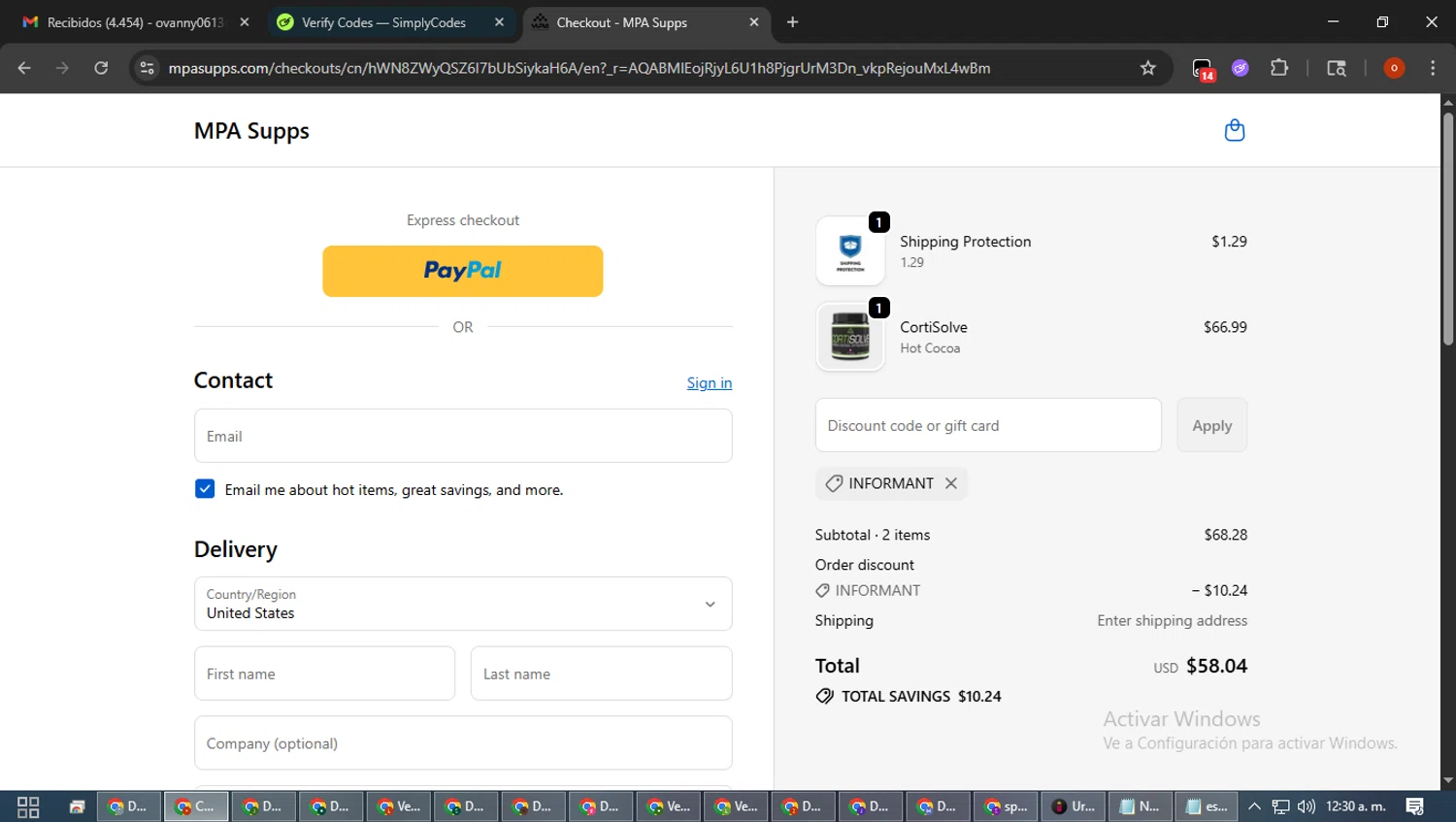Screen dimensions: 1456x822
Task: Click the Enter shipping address text
Action: [1173, 620]
